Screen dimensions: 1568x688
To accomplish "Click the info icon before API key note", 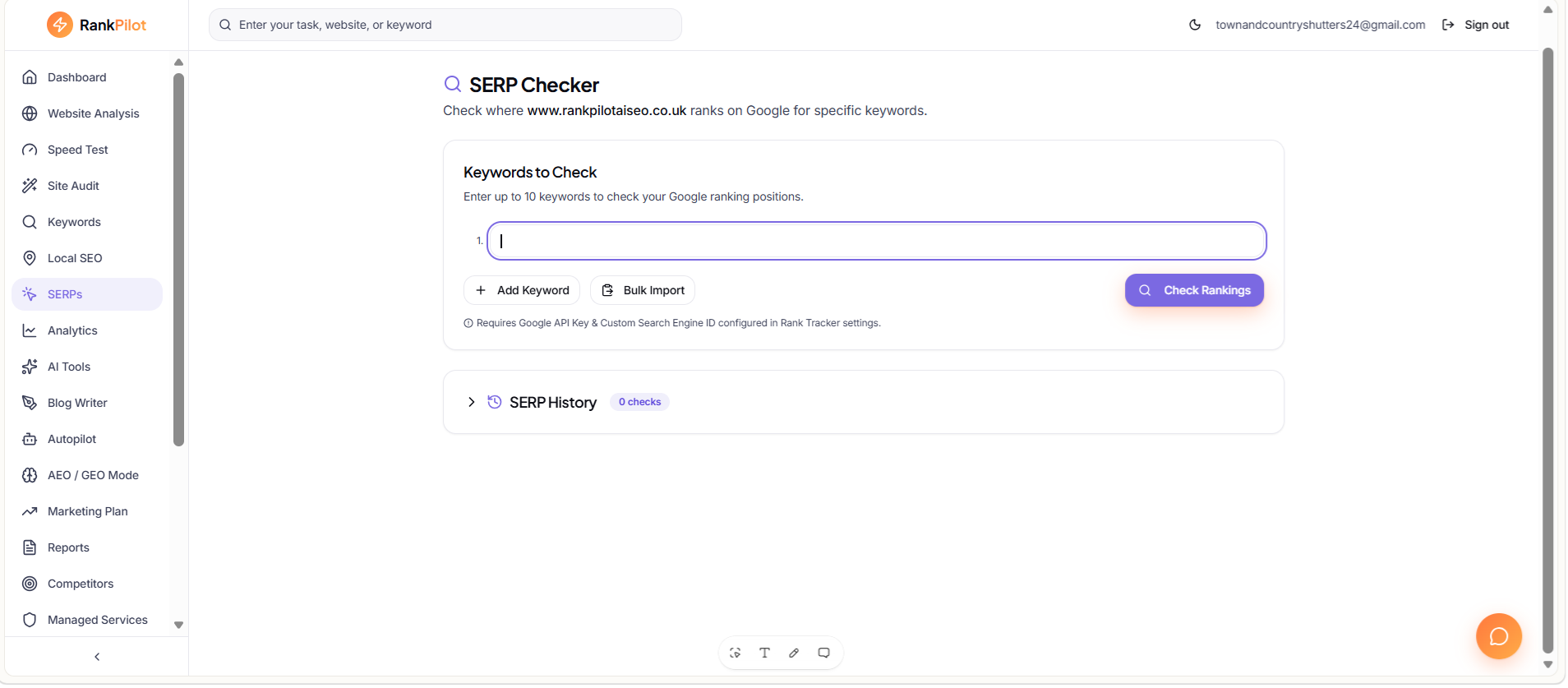I will [468, 323].
